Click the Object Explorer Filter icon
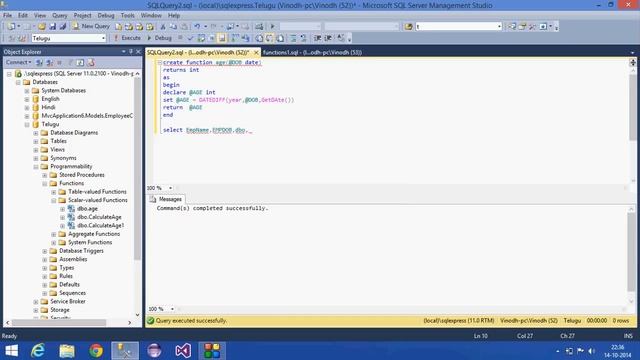The image size is (640, 360). coord(70,62)
